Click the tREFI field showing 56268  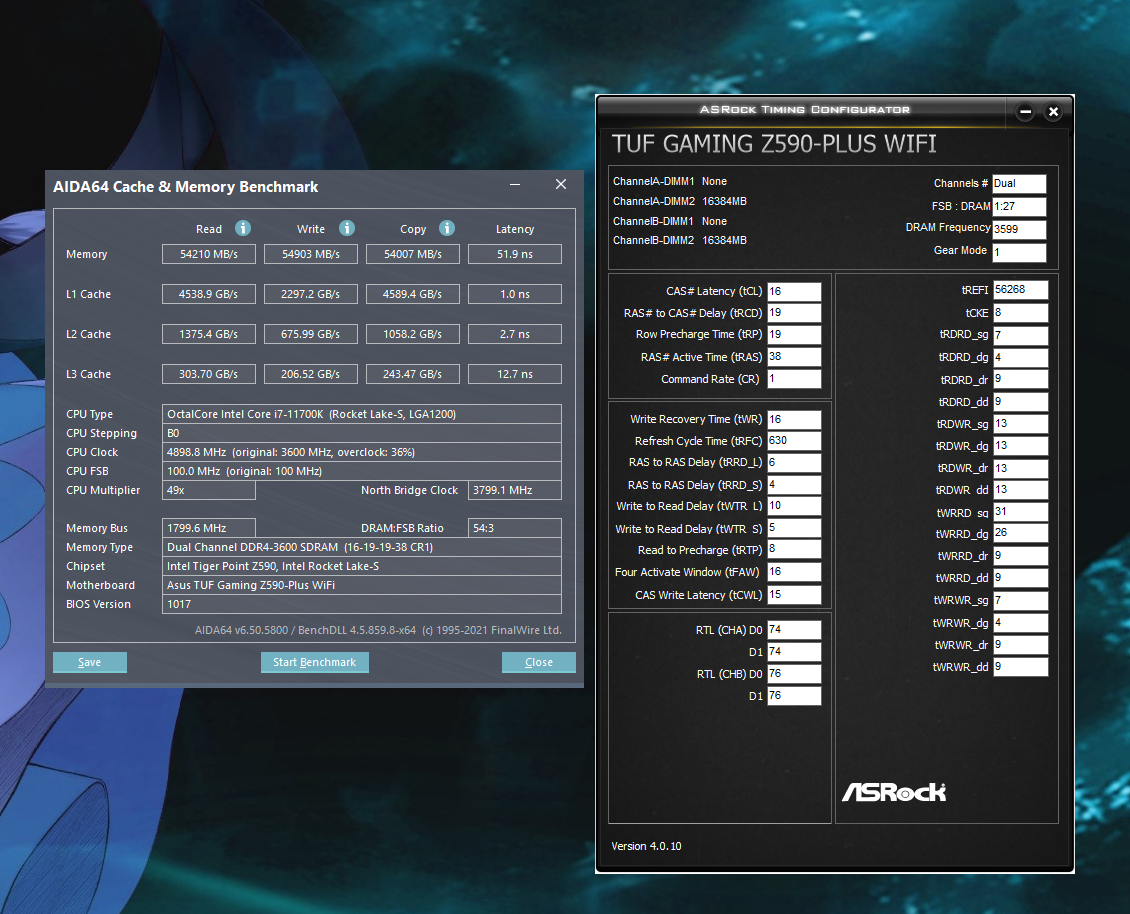pos(1020,290)
